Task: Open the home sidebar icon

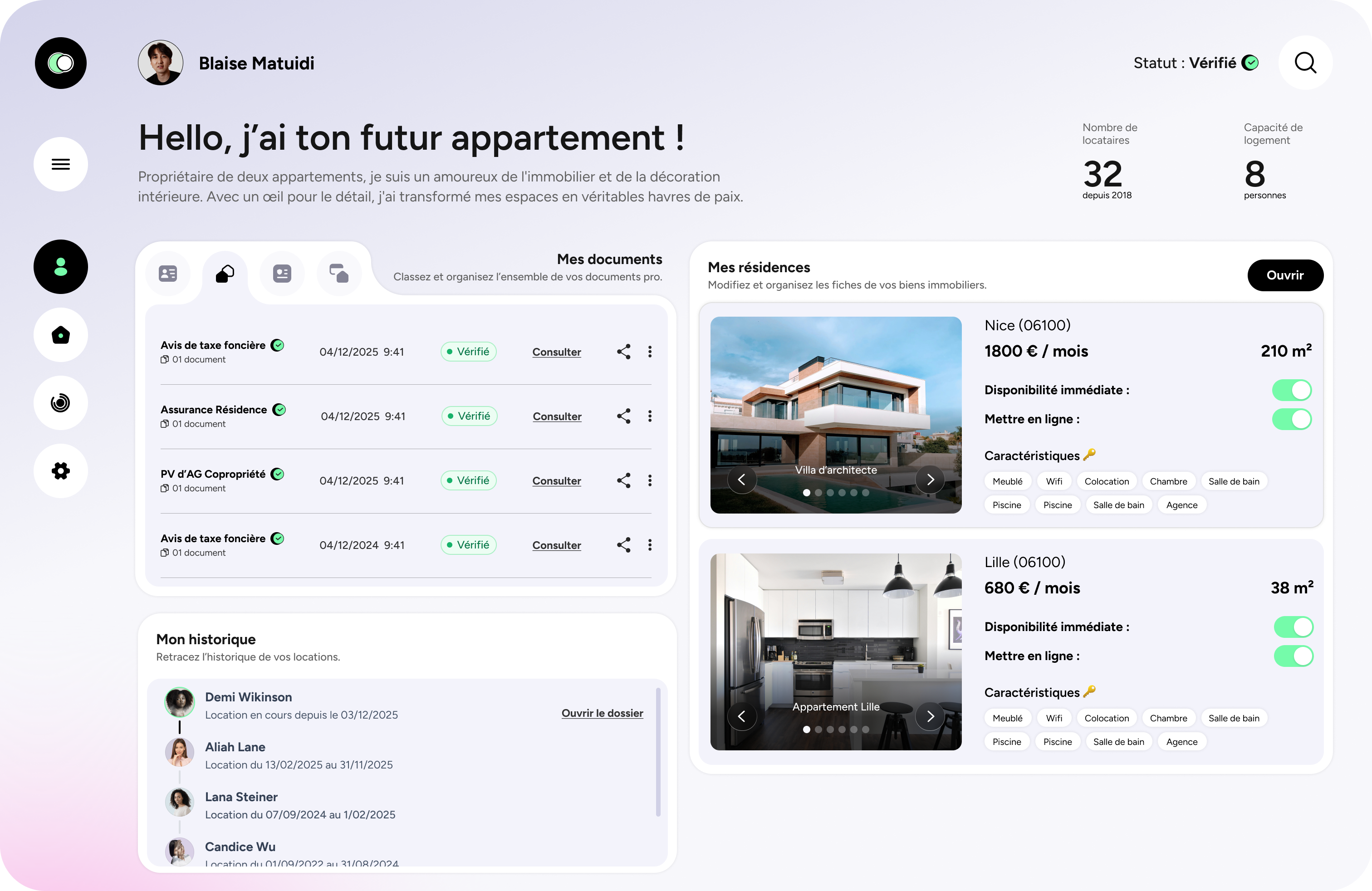Action: coord(60,335)
